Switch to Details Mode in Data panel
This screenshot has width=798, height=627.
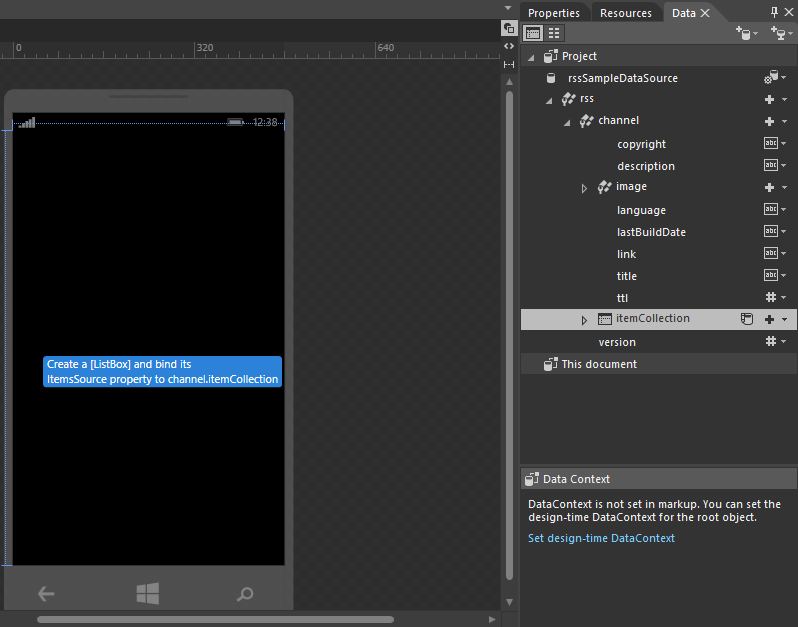pos(554,33)
